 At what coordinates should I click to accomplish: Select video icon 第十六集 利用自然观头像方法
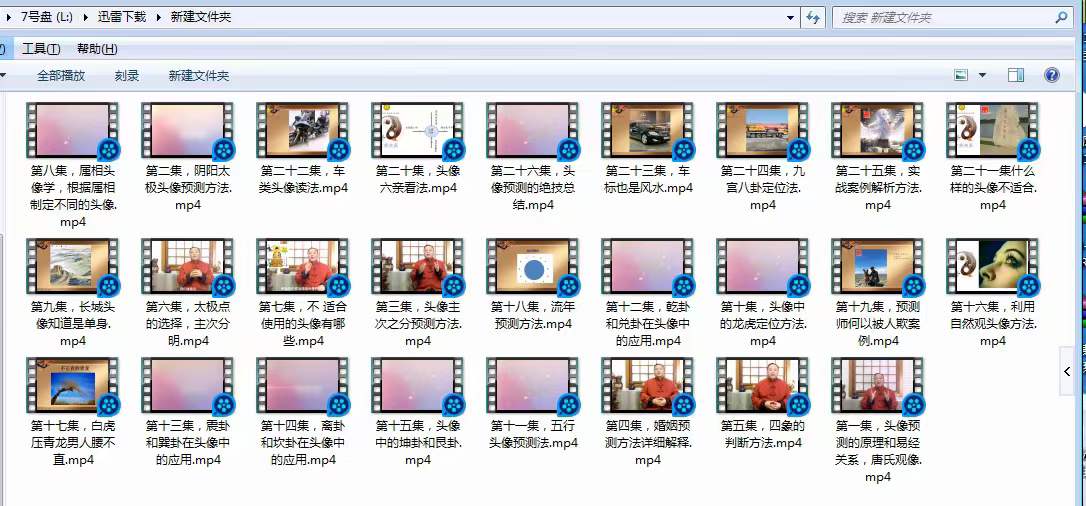tap(992, 267)
